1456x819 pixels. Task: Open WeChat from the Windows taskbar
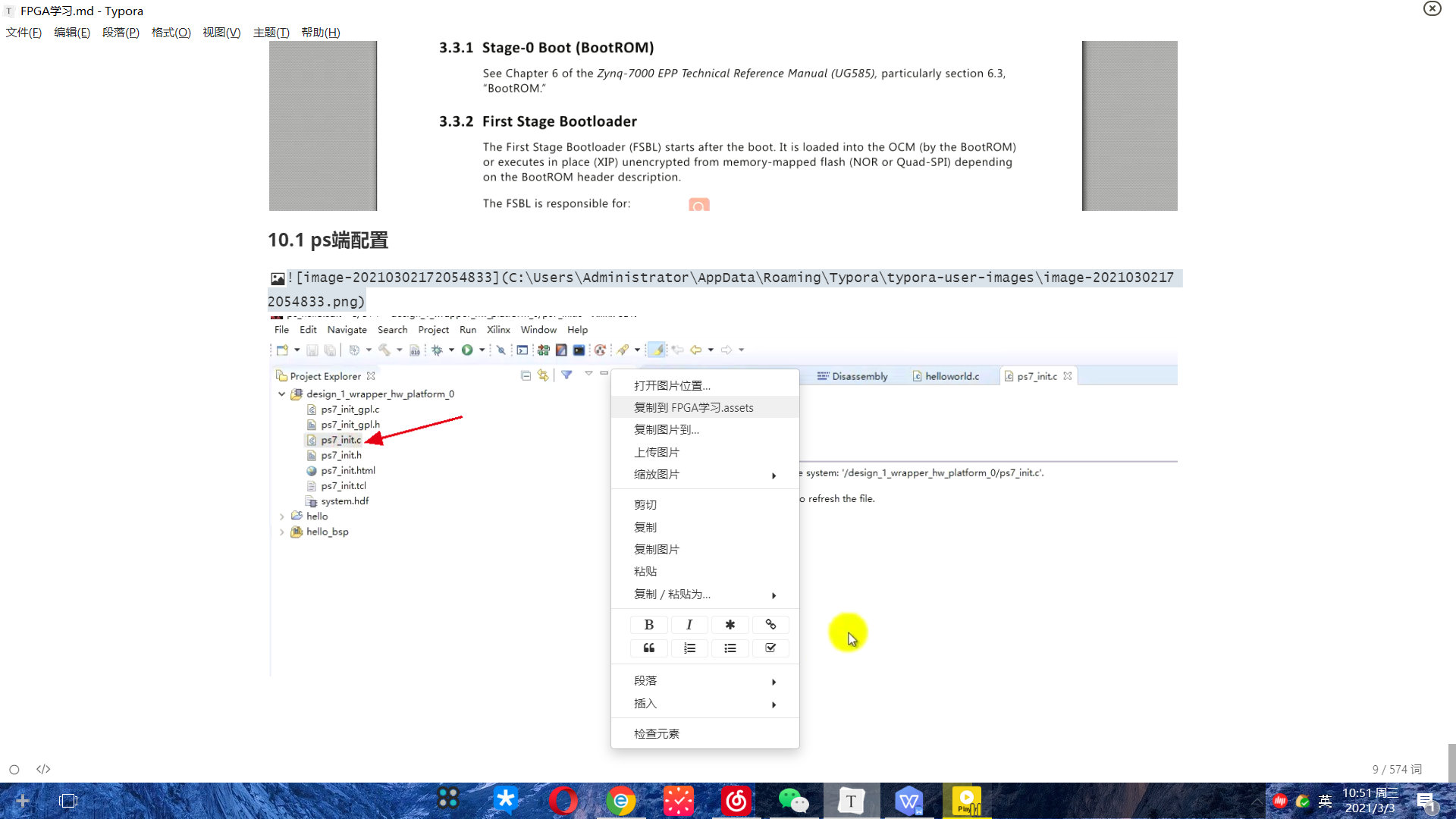pyautogui.click(x=793, y=801)
